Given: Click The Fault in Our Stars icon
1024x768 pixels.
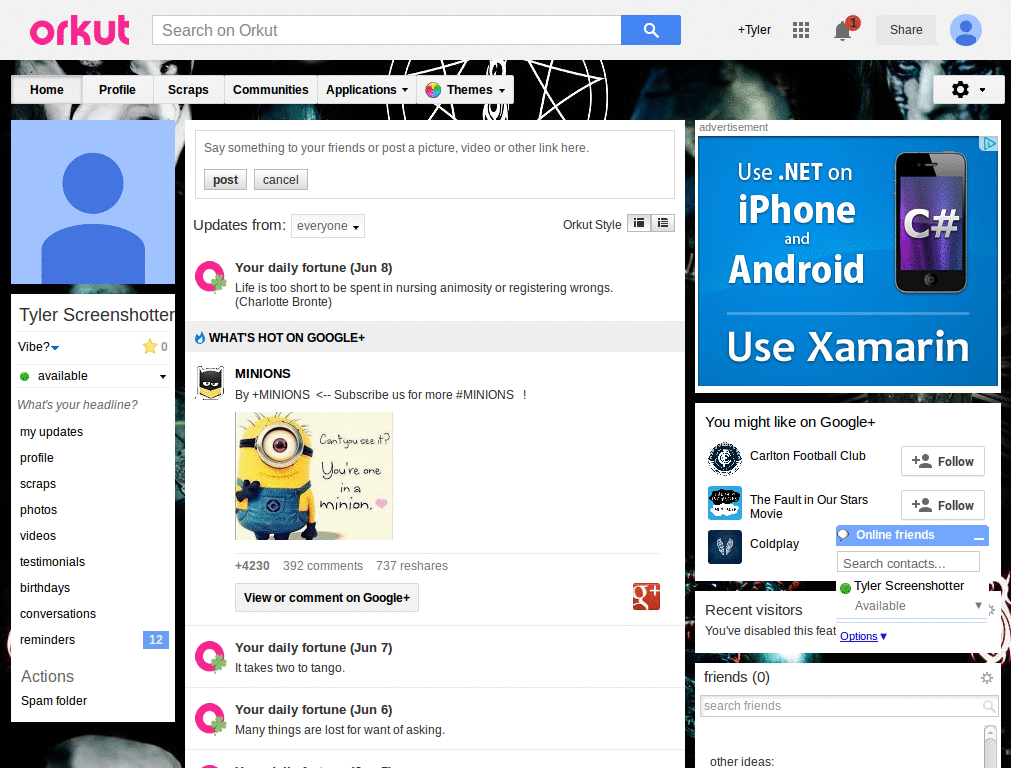Looking at the screenshot, I should [x=725, y=503].
